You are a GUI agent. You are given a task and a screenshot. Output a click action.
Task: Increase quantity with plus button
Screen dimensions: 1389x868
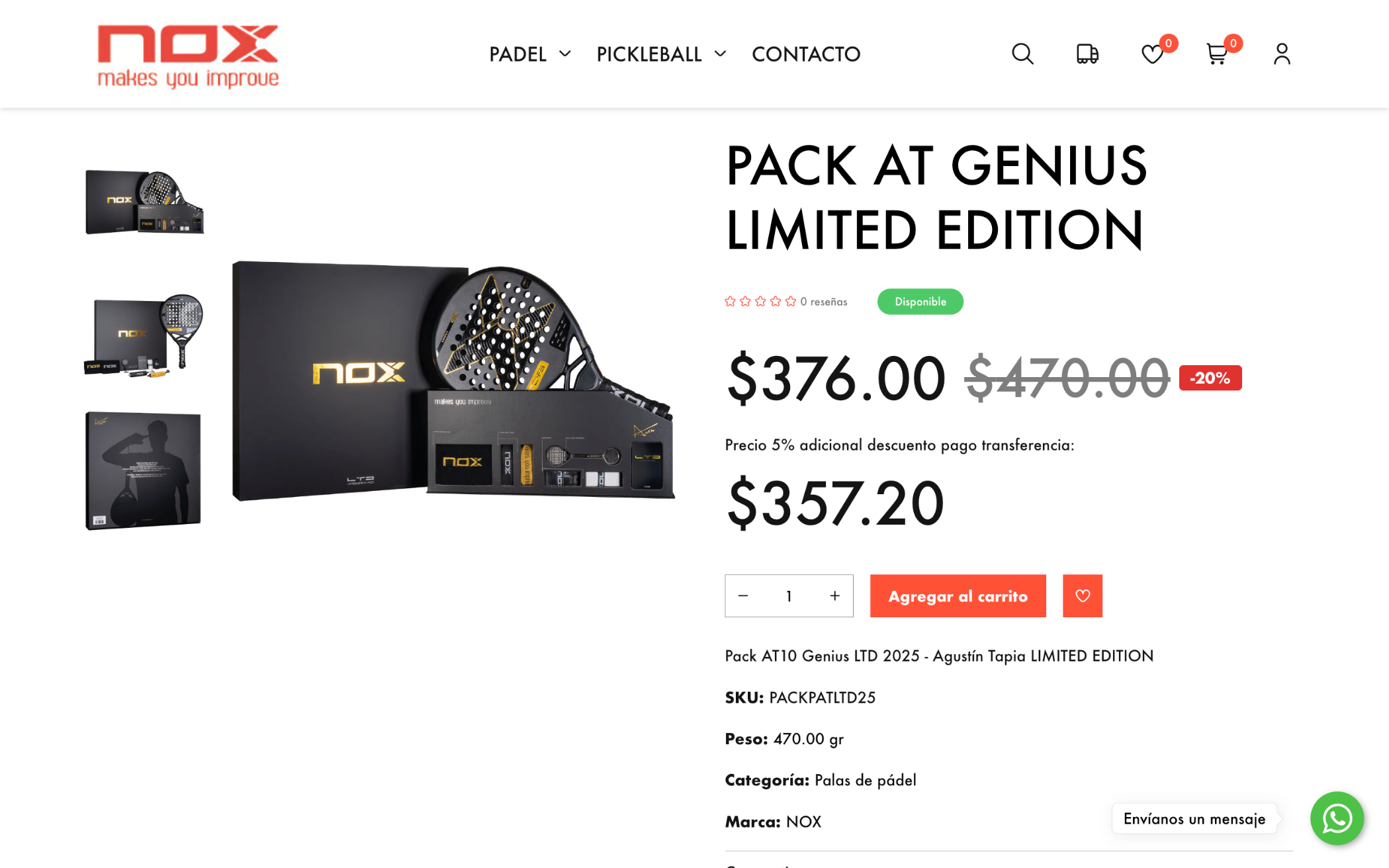tap(834, 595)
